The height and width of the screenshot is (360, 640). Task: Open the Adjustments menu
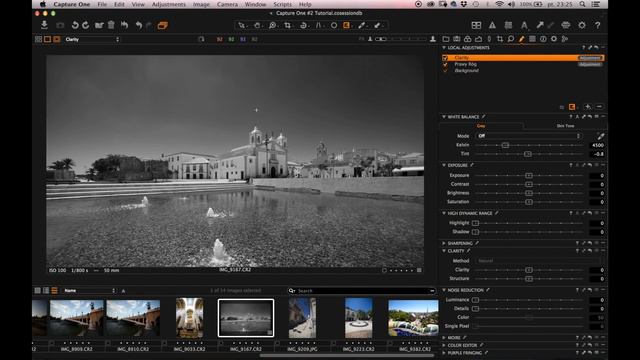(169, 4)
